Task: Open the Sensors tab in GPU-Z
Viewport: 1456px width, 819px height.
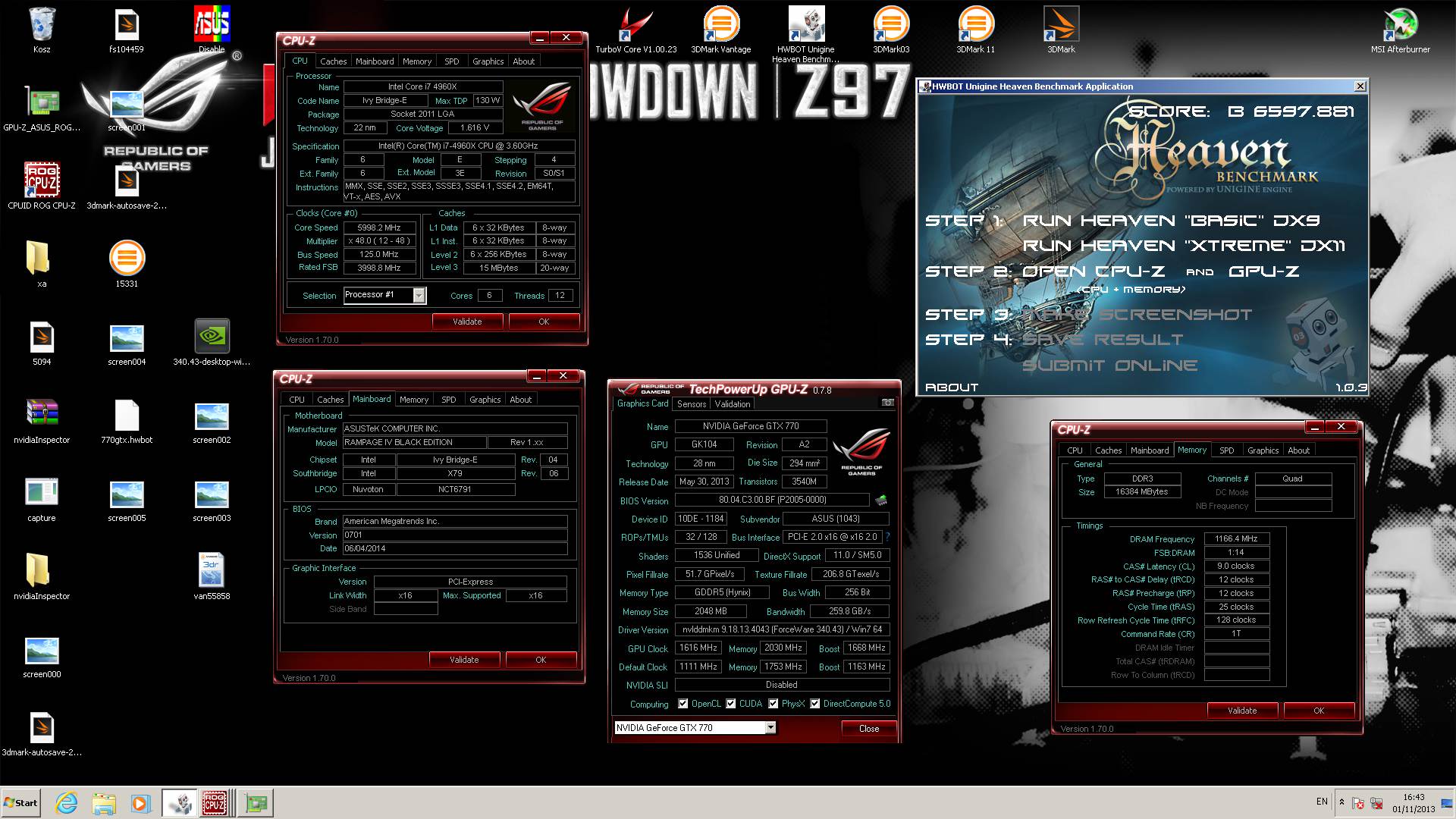Action: (692, 404)
